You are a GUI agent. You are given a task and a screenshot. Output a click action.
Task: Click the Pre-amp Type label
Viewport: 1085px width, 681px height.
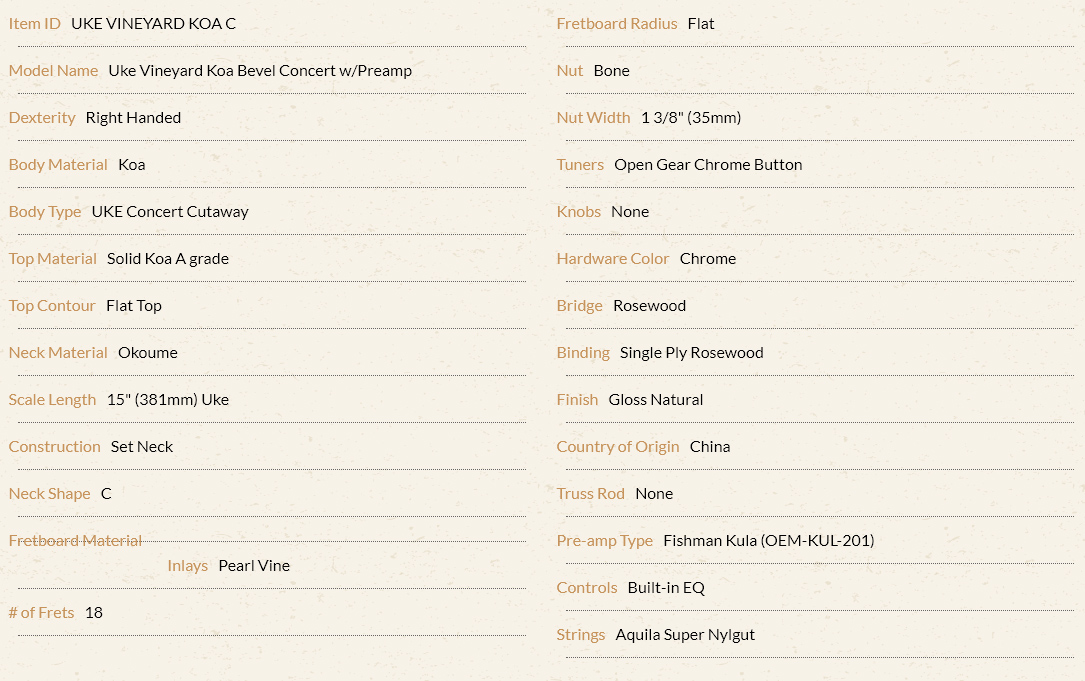[x=604, y=541]
